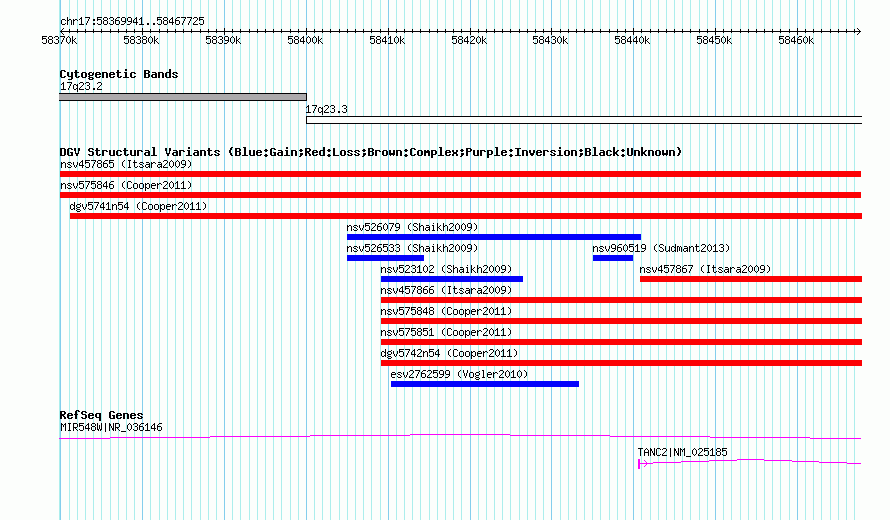Select the nsv575846 (Cooper2011) loss bar

(x=460, y=195)
